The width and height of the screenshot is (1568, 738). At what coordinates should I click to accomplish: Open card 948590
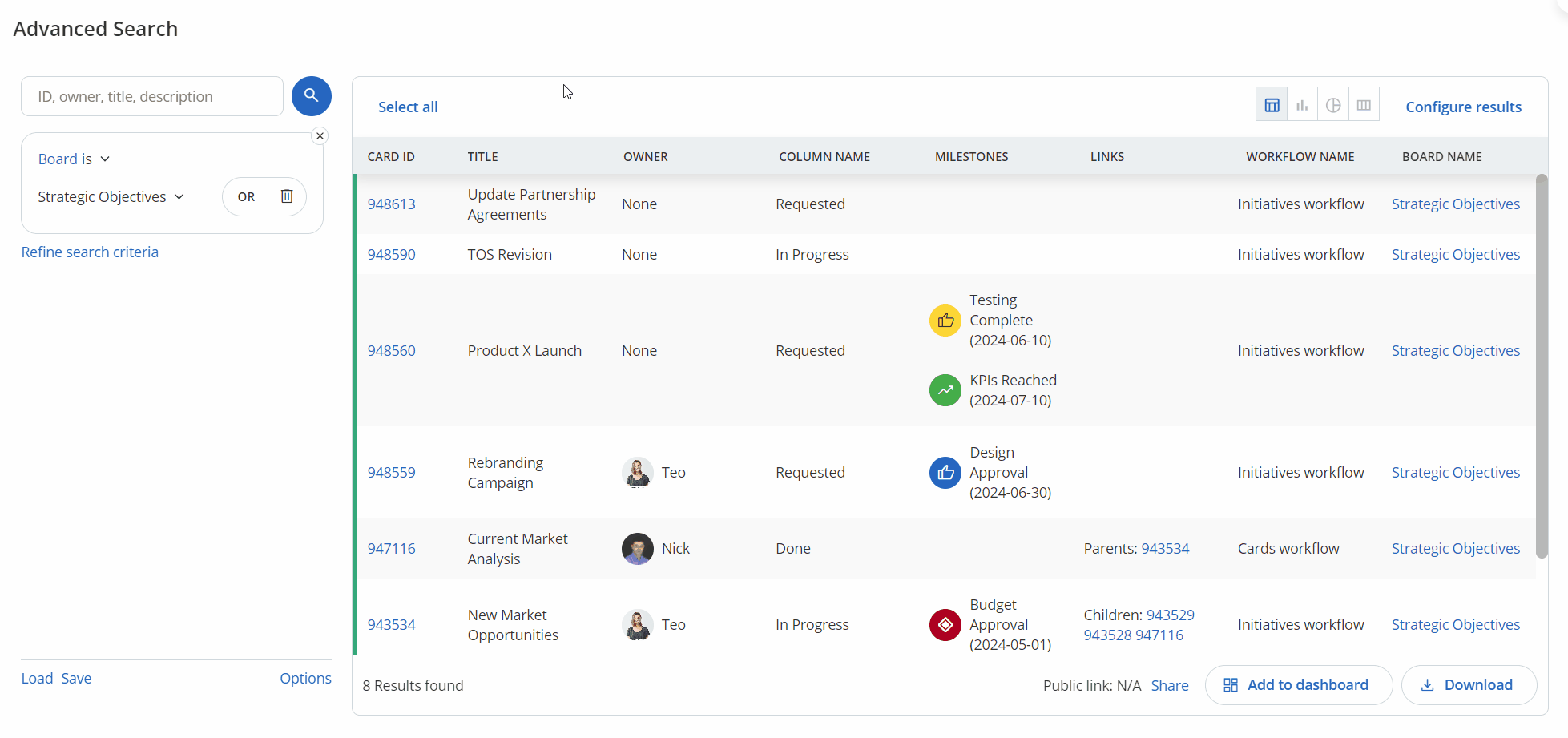[x=392, y=254]
